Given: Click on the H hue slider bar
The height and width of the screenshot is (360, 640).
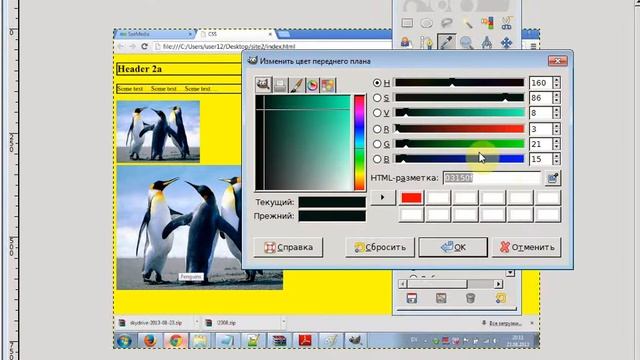Looking at the screenshot, I should 460,83.
